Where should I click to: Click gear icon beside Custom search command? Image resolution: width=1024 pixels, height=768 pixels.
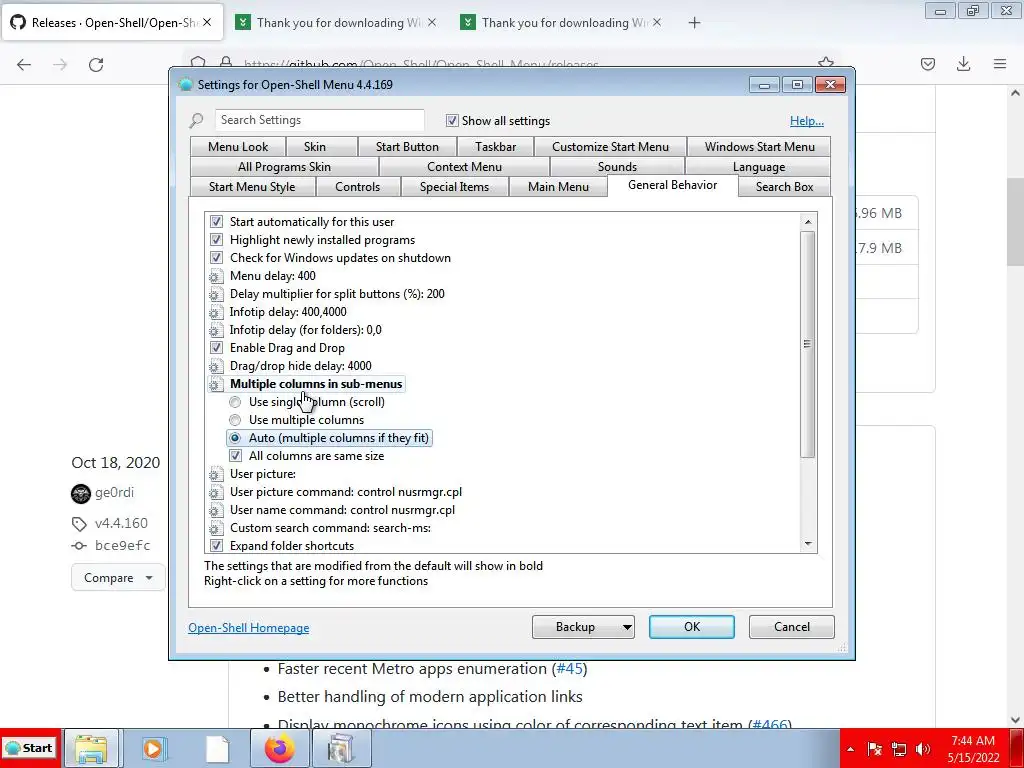click(216, 528)
